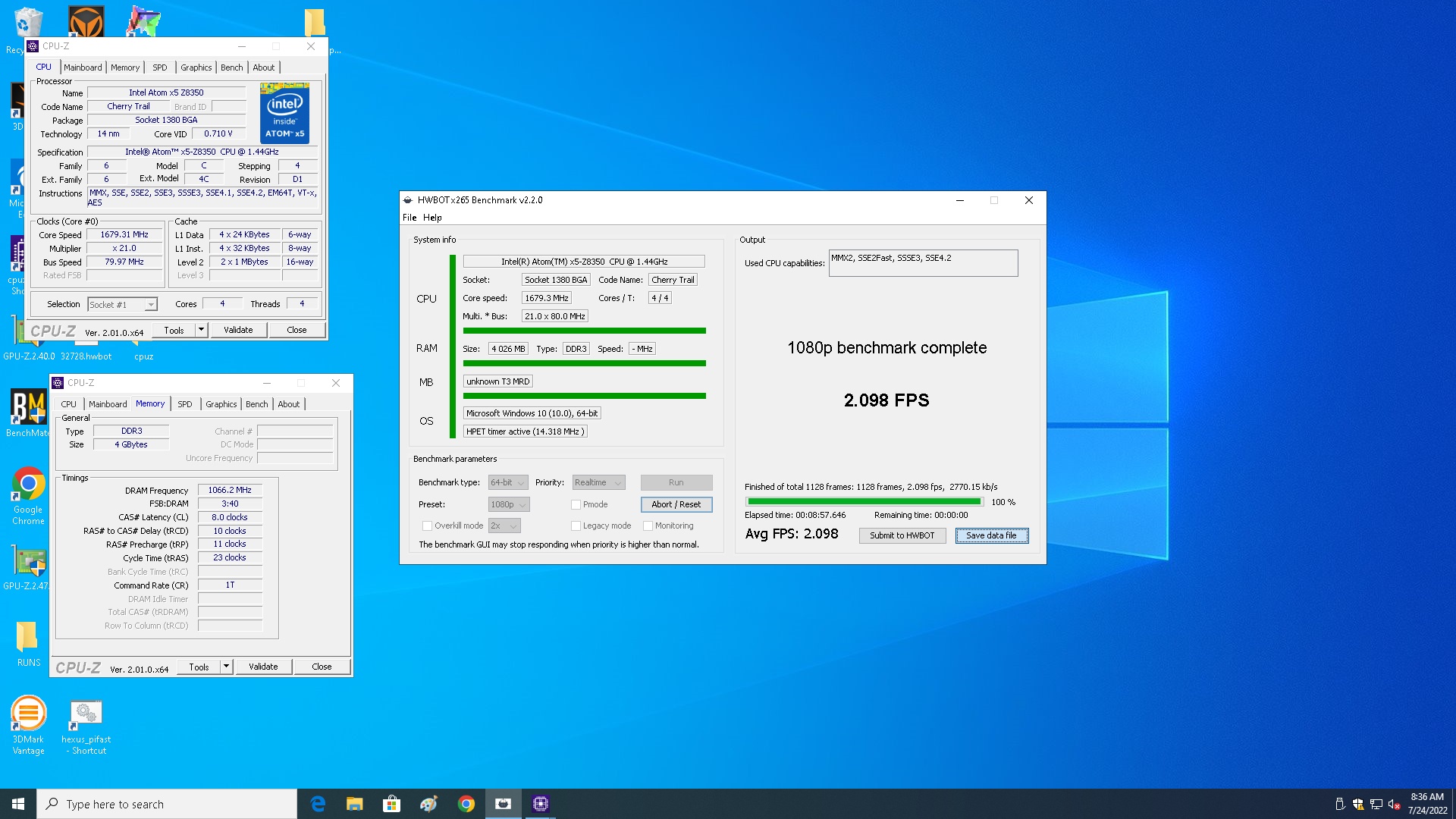Click Tools button in top CPU-Z window
Viewport: 1456px width, 819px height.
pyautogui.click(x=174, y=330)
